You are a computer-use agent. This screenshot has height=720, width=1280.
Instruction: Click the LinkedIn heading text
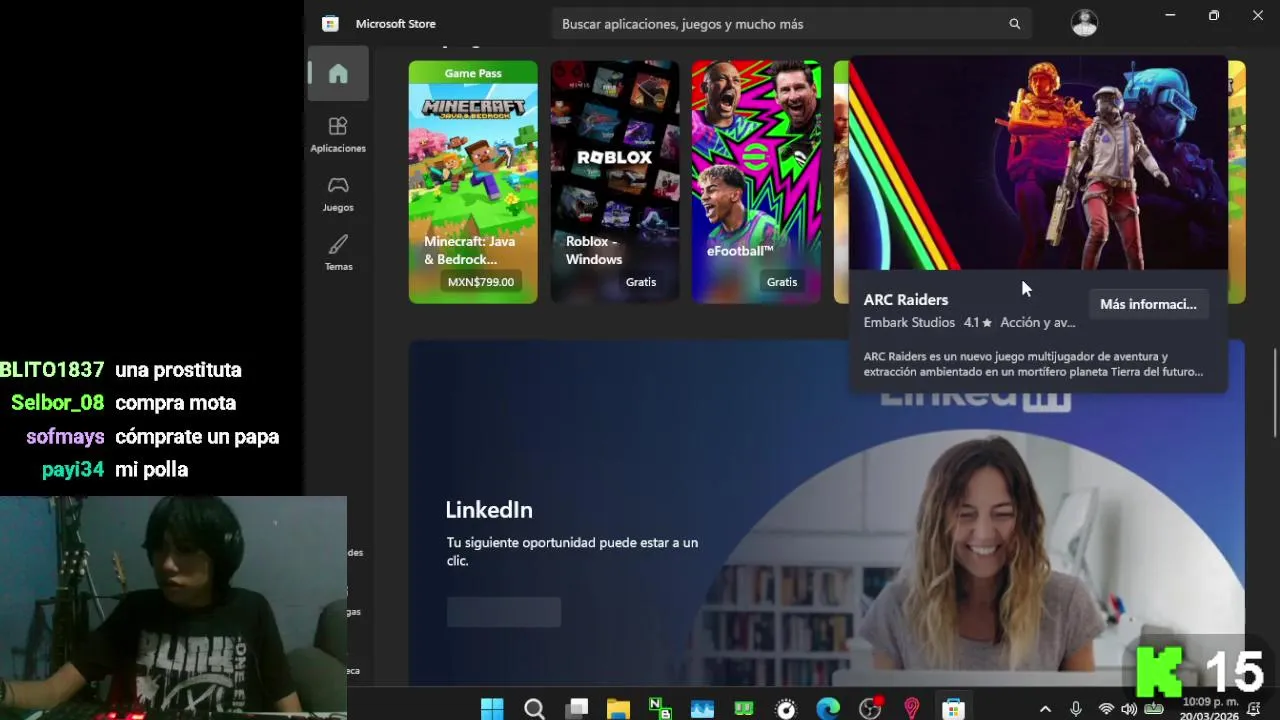click(489, 510)
